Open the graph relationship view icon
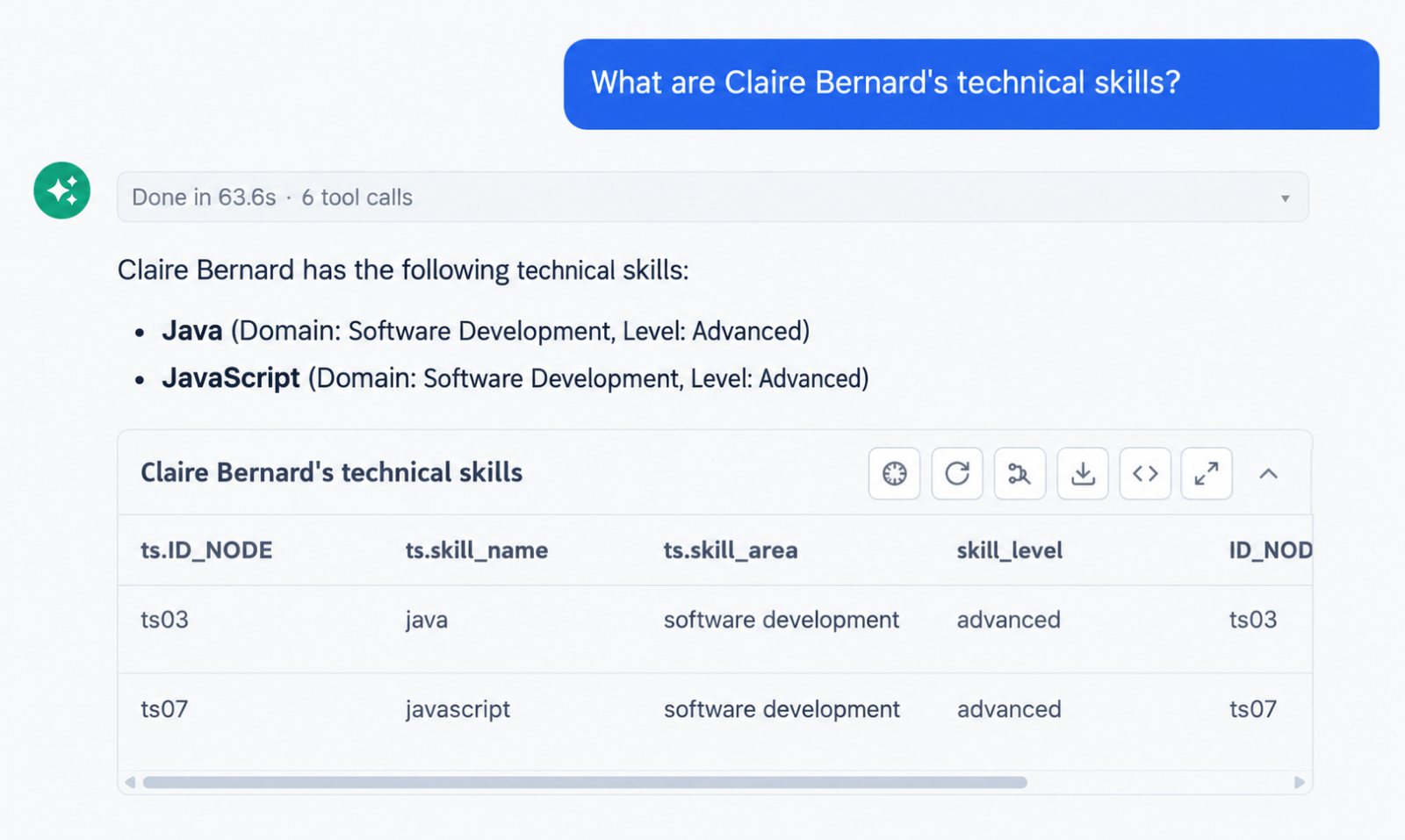Screen dimensions: 1405x840 point(1020,474)
